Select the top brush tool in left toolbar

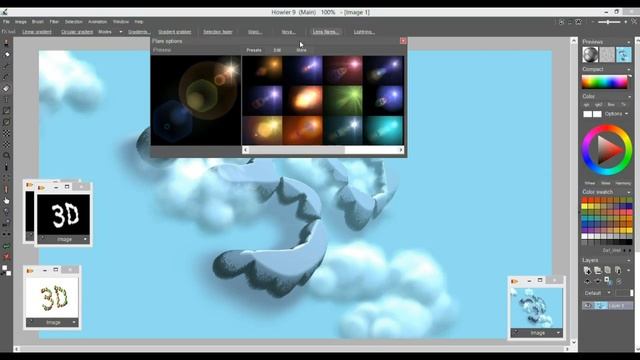(7, 43)
